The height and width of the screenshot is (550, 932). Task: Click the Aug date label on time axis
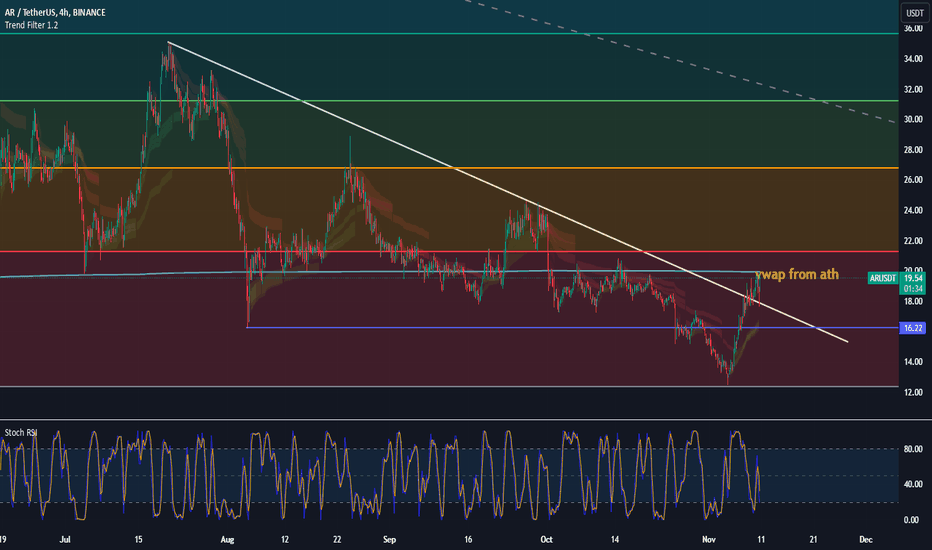(227, 539)
